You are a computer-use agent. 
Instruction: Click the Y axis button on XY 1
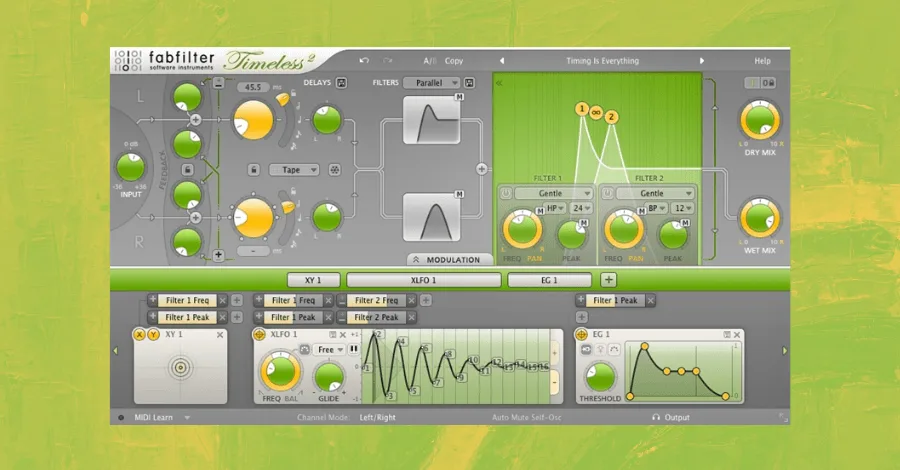point(153,335)
